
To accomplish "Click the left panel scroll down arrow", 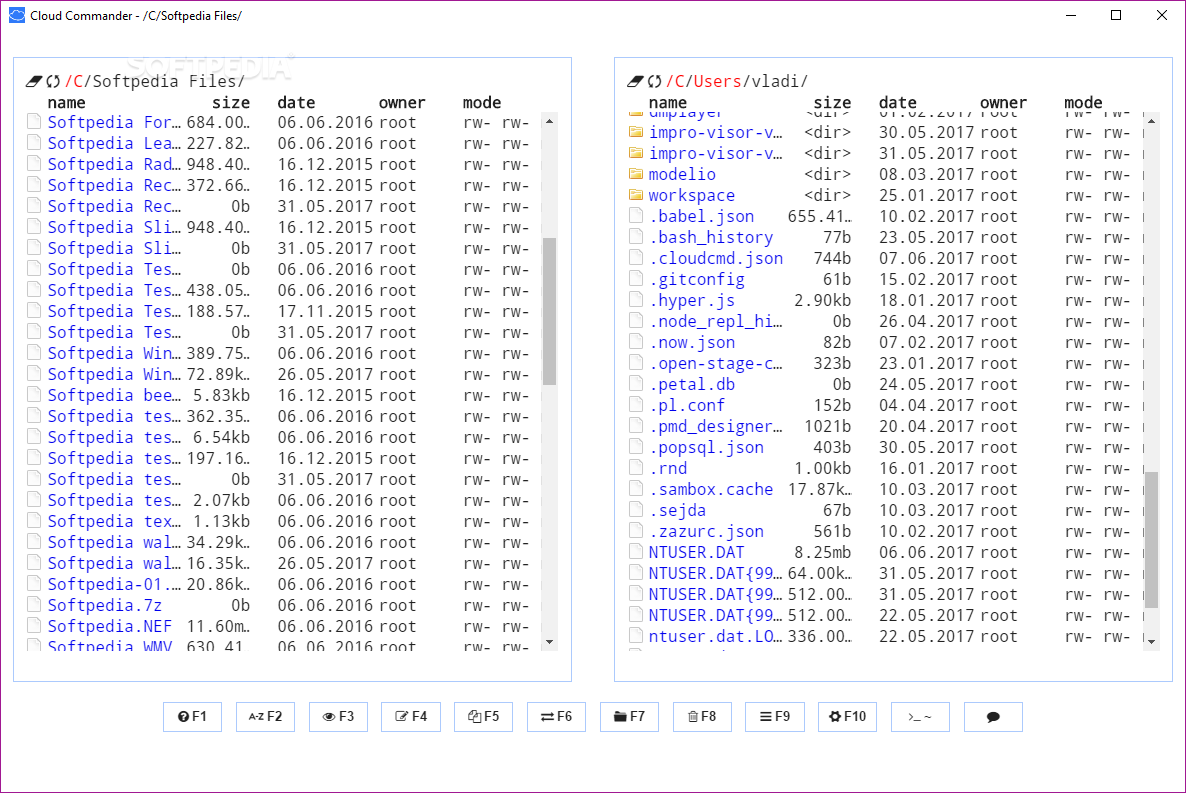I will [550, 642].
